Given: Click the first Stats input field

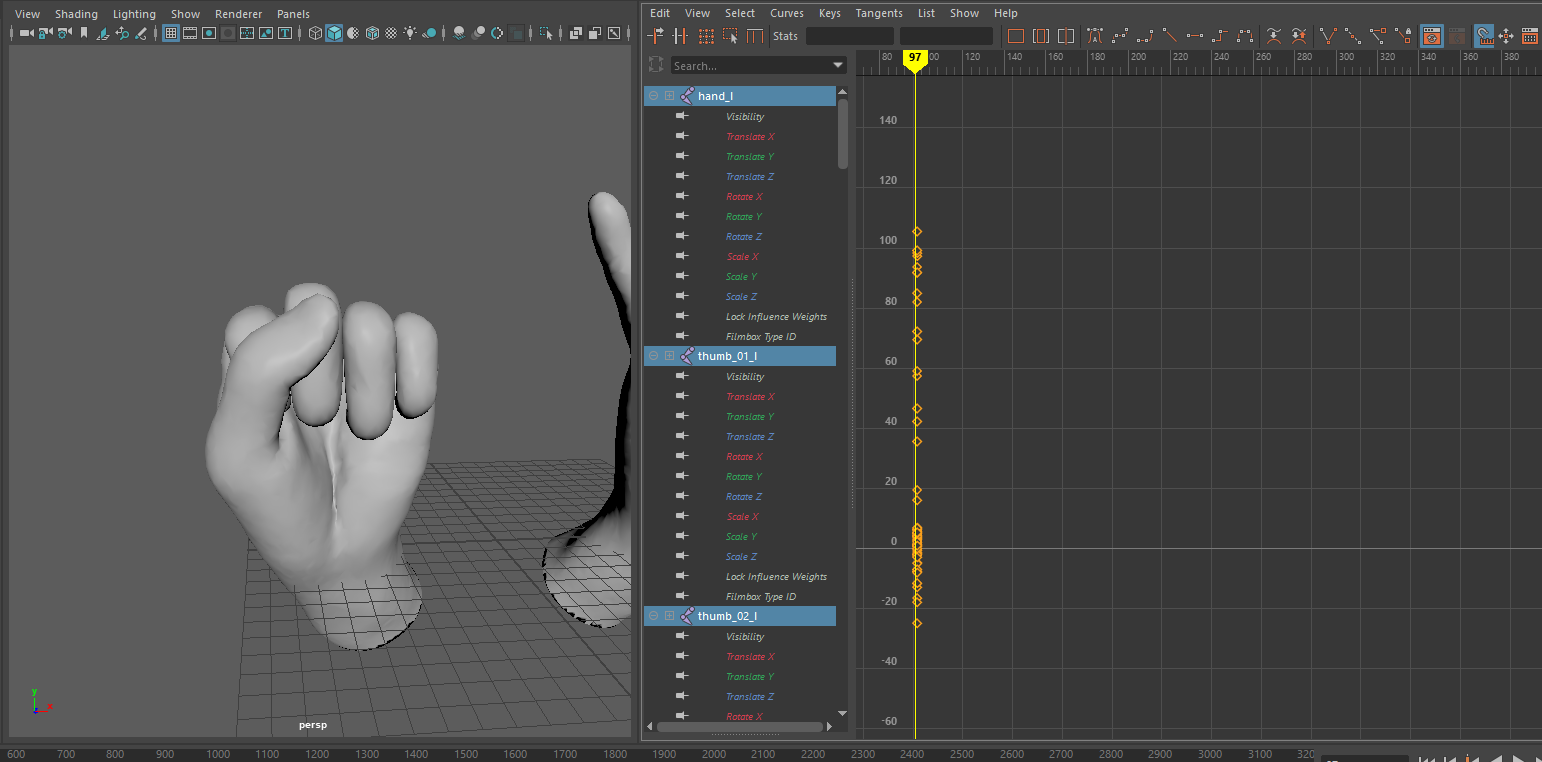Looking at the screenshot, I should (x=850, y=36).
